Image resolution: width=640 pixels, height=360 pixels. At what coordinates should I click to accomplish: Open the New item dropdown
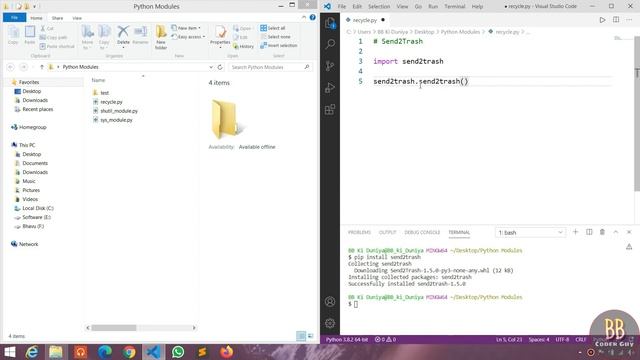186,28
